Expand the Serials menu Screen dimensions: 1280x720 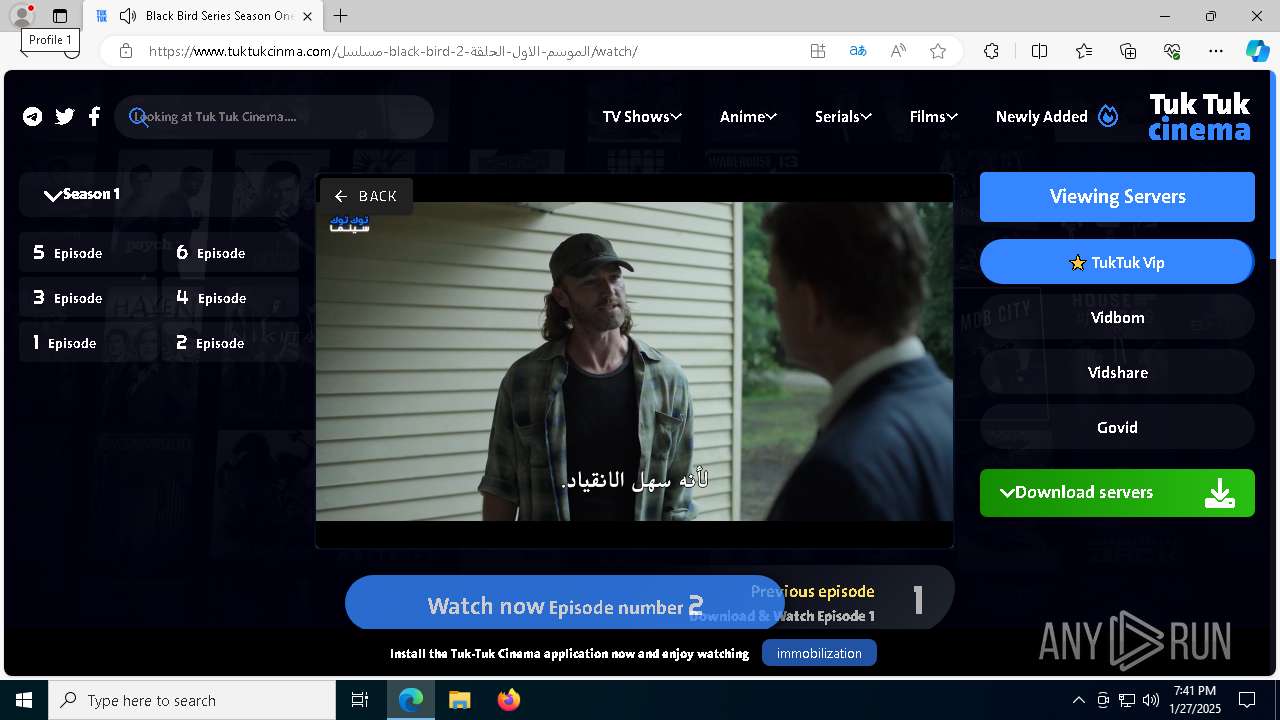pyautogui.click(x=843, y=117)
